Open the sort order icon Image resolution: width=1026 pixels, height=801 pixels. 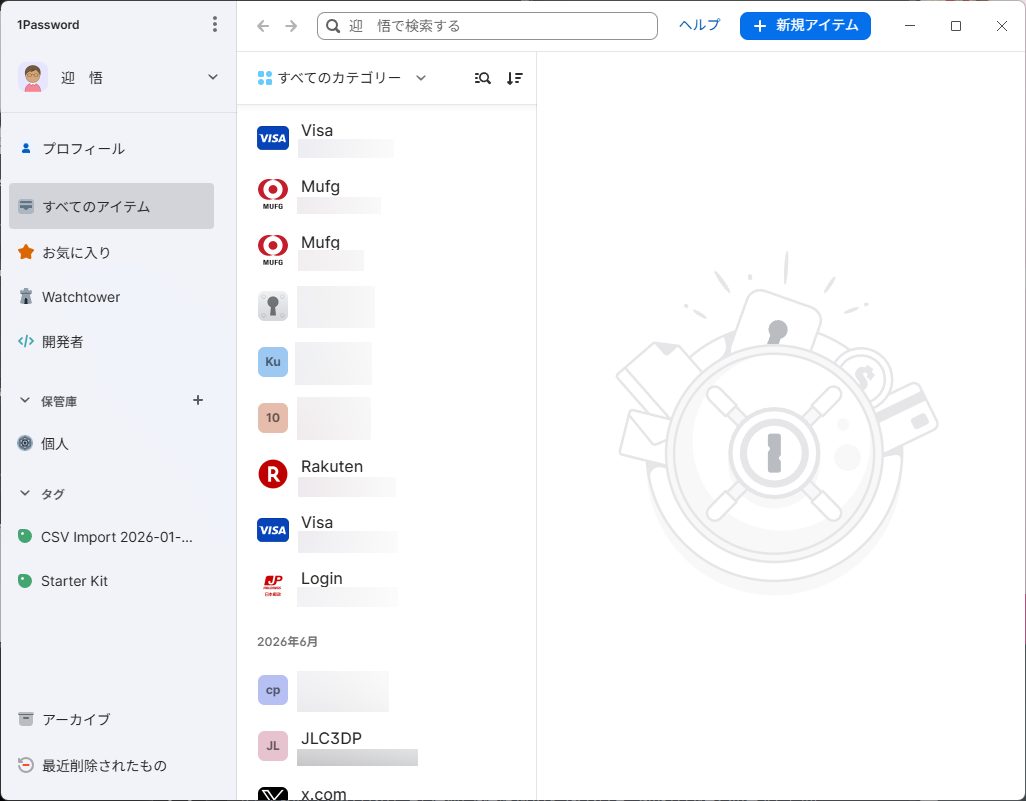[515, 78]
